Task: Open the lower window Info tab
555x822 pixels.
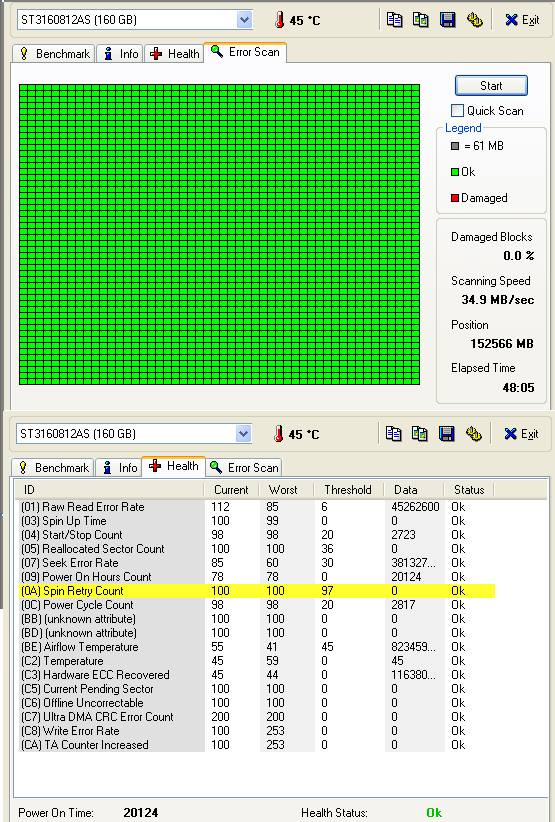Action: coord(120,467)
